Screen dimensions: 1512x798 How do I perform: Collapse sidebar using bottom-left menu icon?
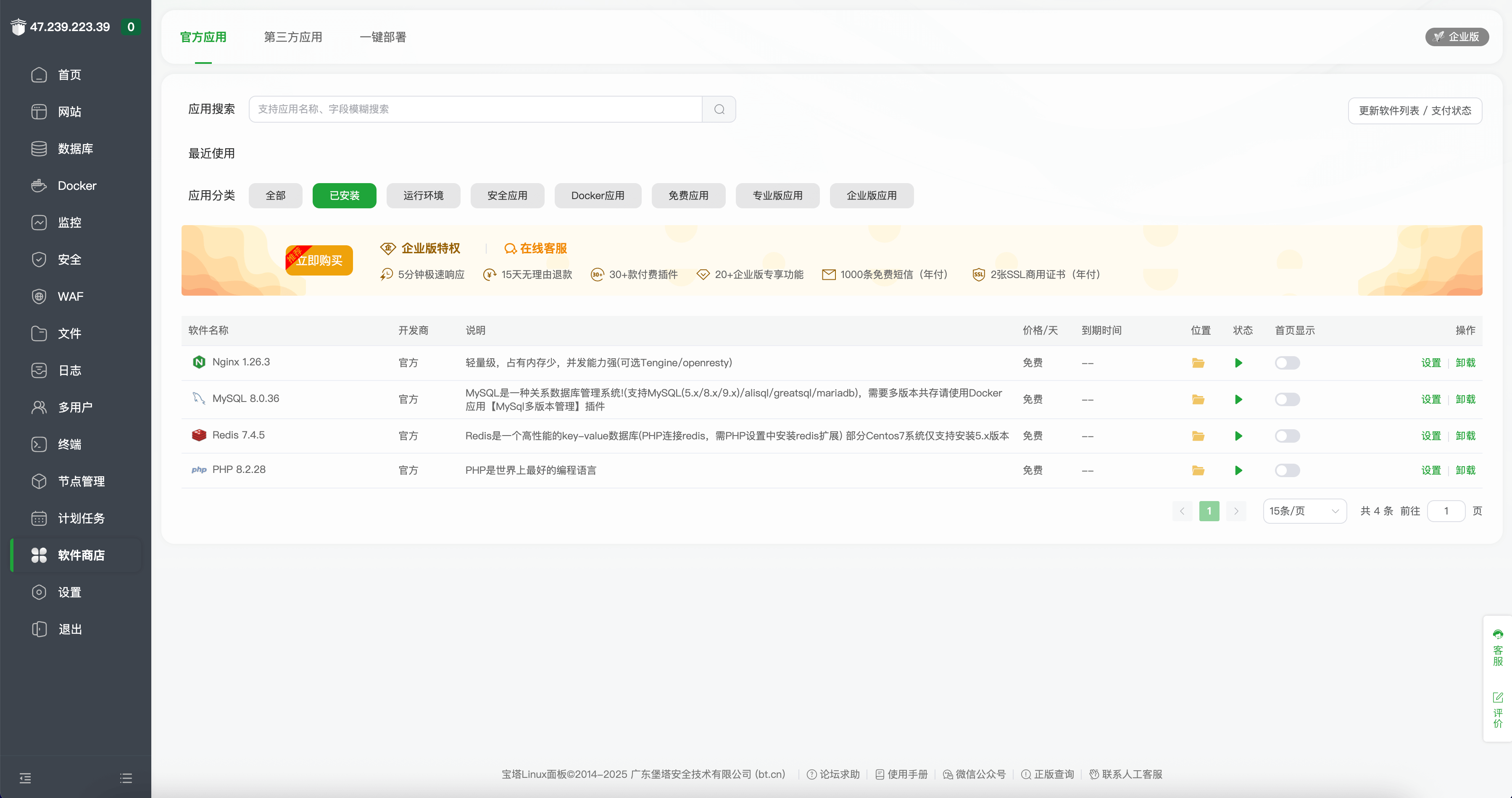25,778
